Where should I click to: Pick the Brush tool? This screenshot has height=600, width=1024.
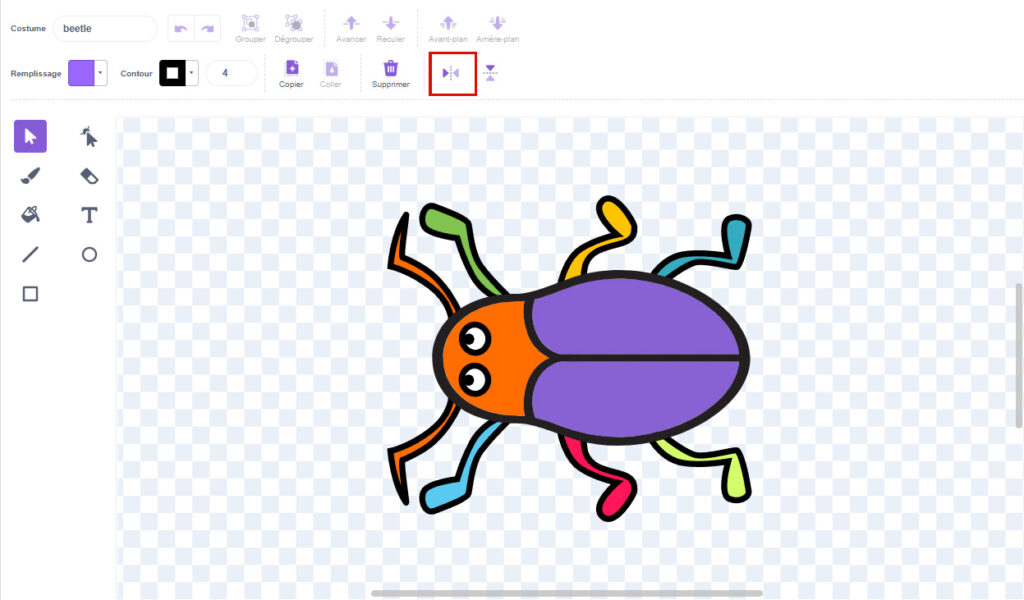[30, 176]
